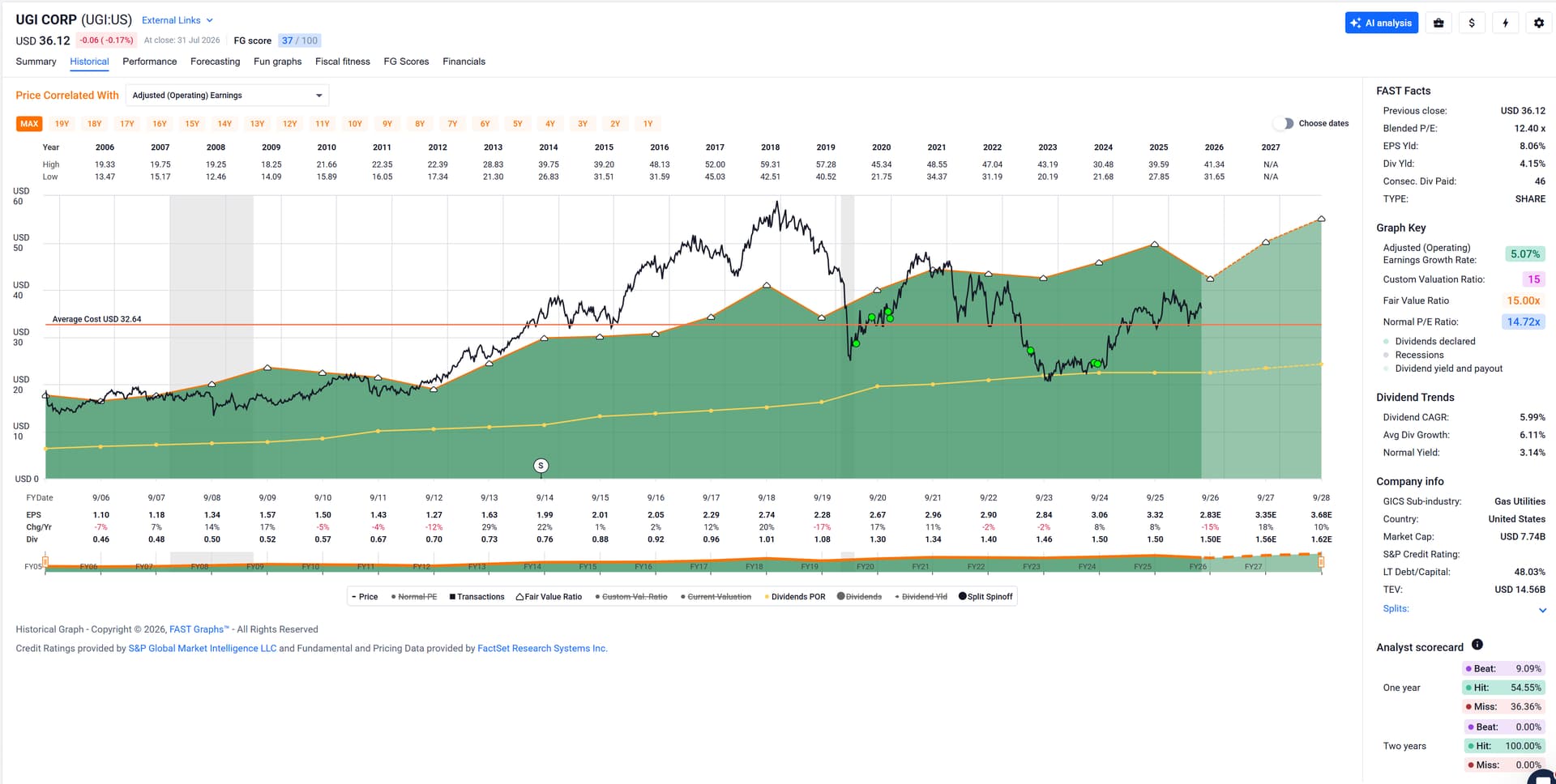Expand the Splits section chevron
Image resolution: width=1556 pixels, height=784 pixels.
(x=1542, y=610)
